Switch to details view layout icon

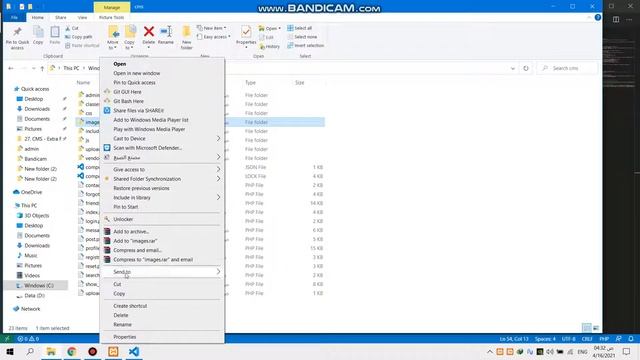click(x=587, y=328)
